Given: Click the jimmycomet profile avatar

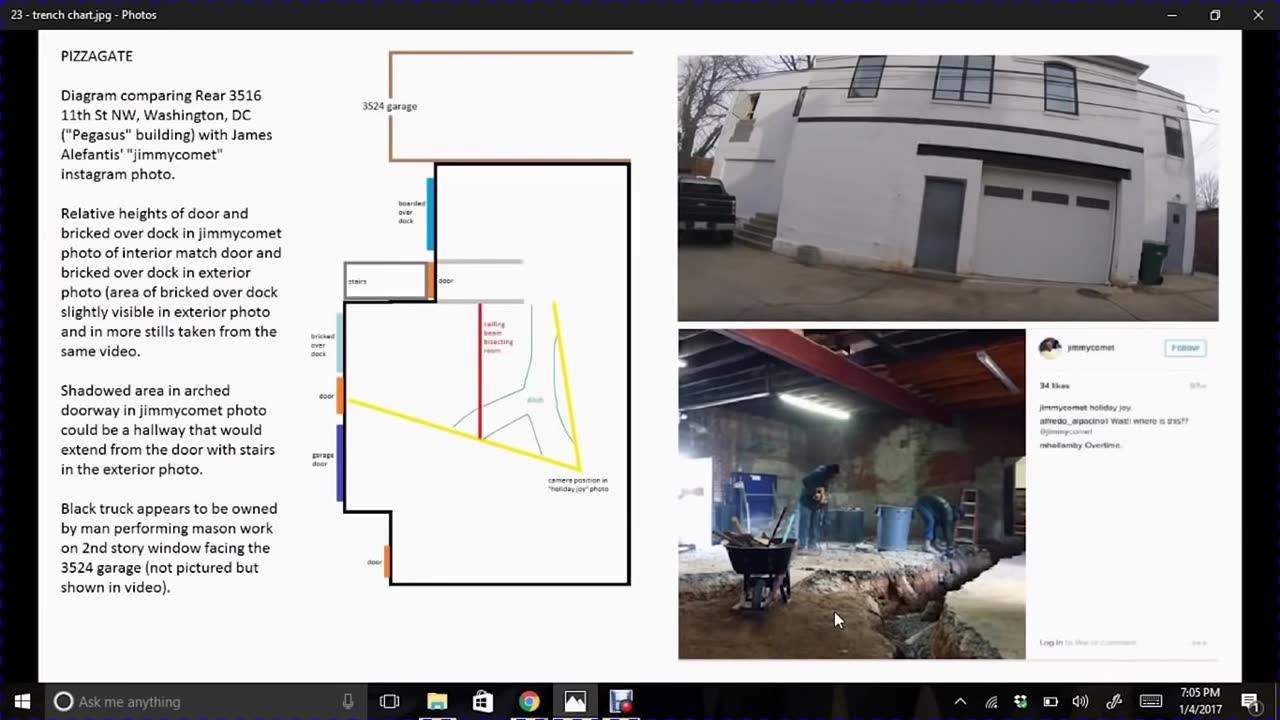Looking at the screenshot, I should point(1049,348).
